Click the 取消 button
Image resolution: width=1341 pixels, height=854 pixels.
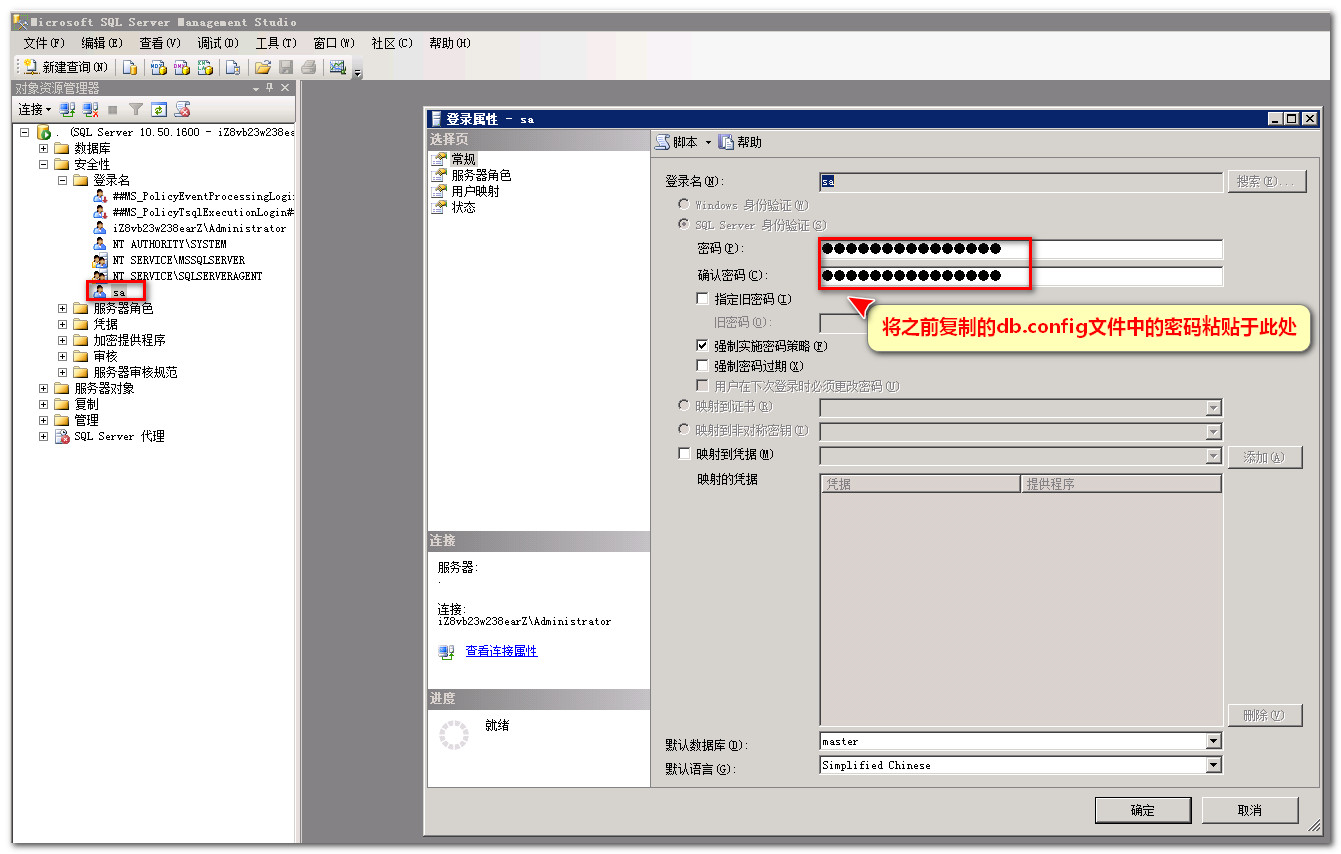tap(1250, 810)
